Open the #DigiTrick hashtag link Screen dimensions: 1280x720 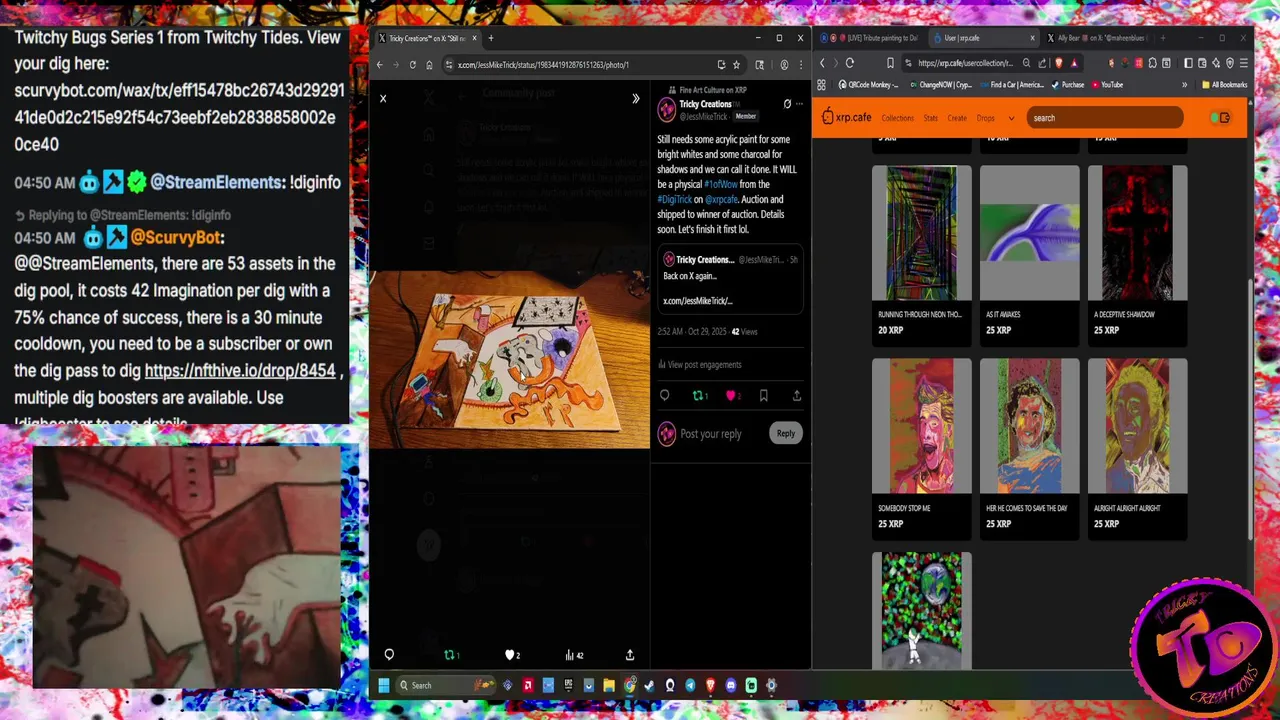coord(674,199)
